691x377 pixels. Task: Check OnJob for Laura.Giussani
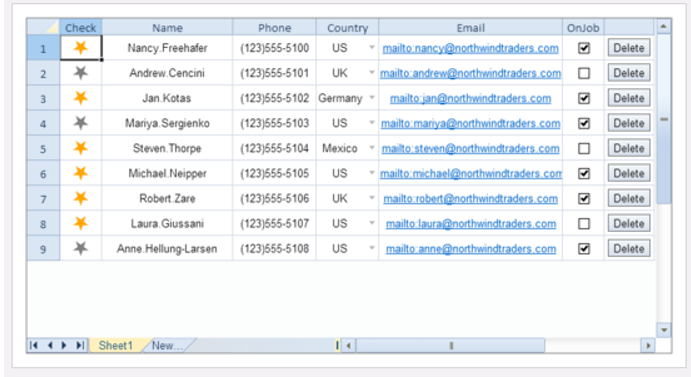tap(584, 224)
